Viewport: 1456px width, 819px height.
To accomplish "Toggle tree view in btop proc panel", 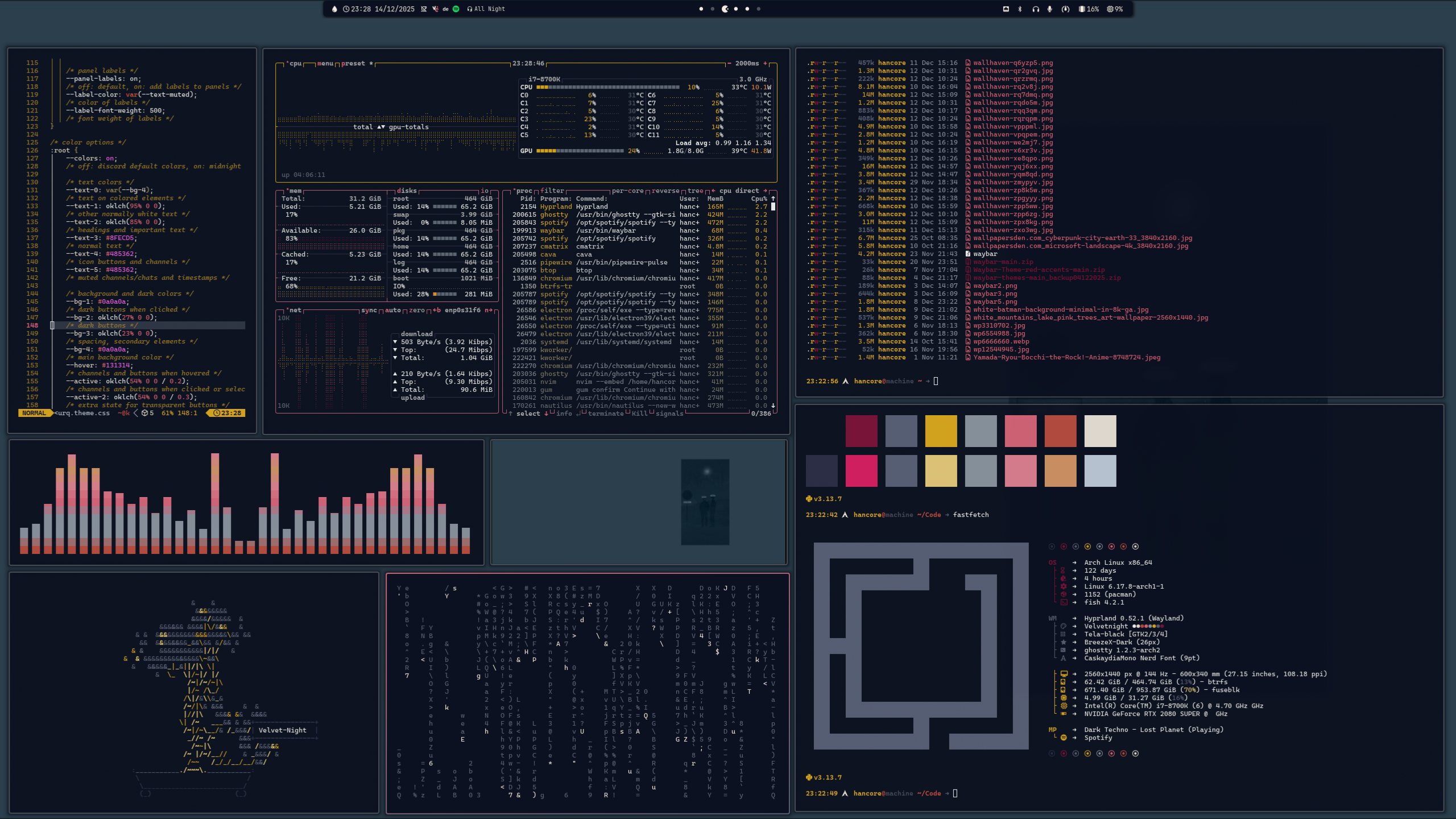I will 695,191.
